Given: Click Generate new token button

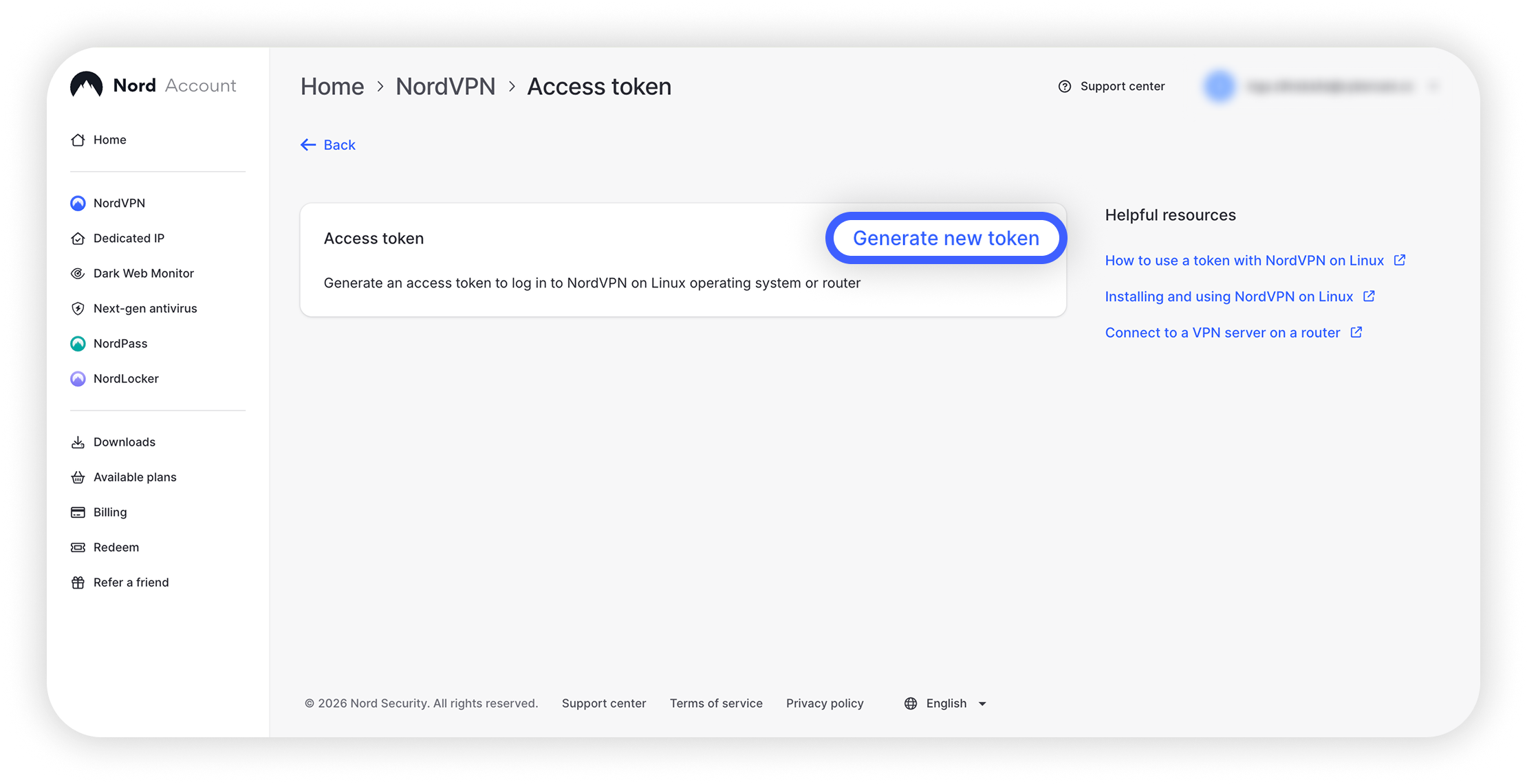Looking at the screenshot, I should coord(946,238).
